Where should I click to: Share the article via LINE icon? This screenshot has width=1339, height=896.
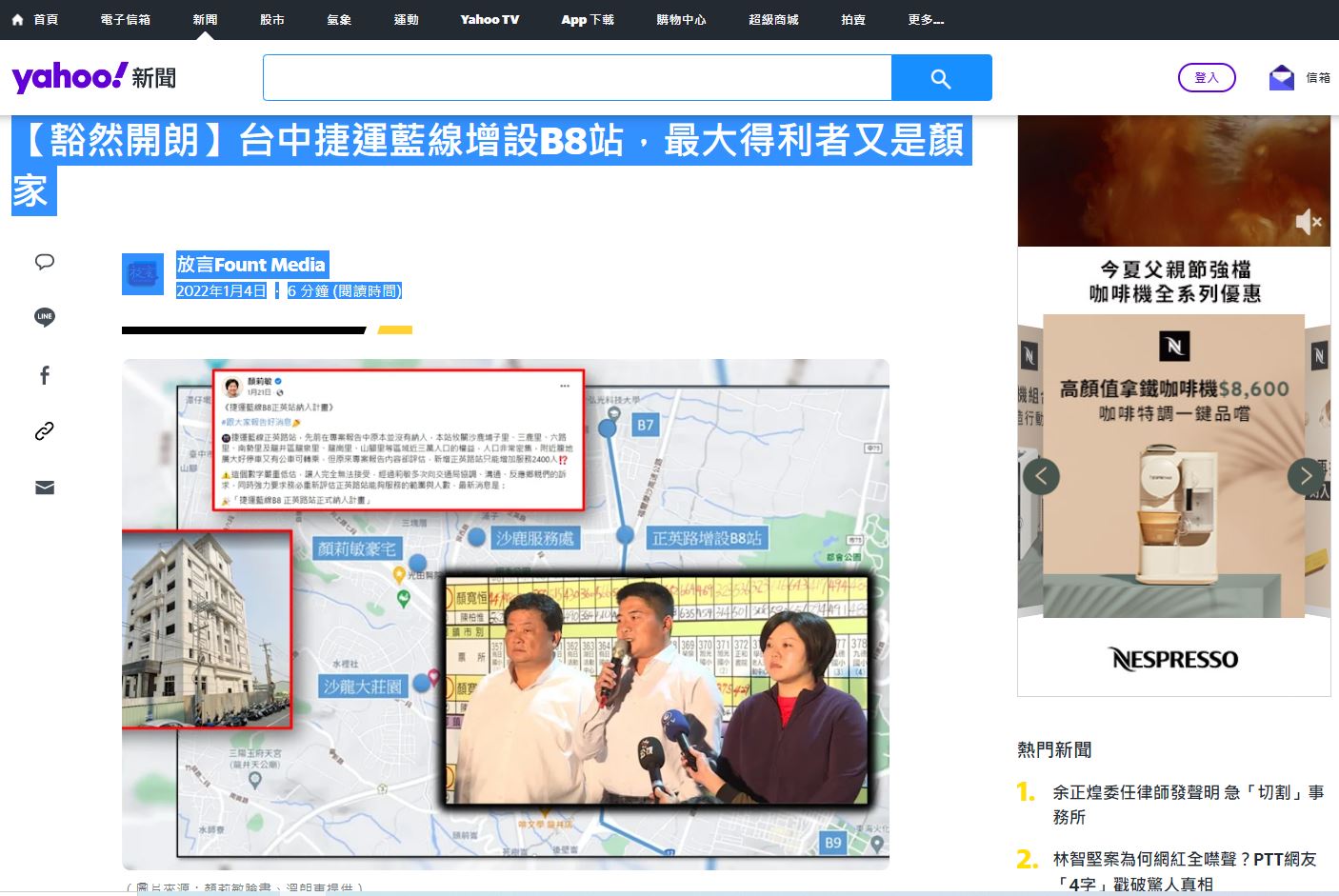pos(45,317)
